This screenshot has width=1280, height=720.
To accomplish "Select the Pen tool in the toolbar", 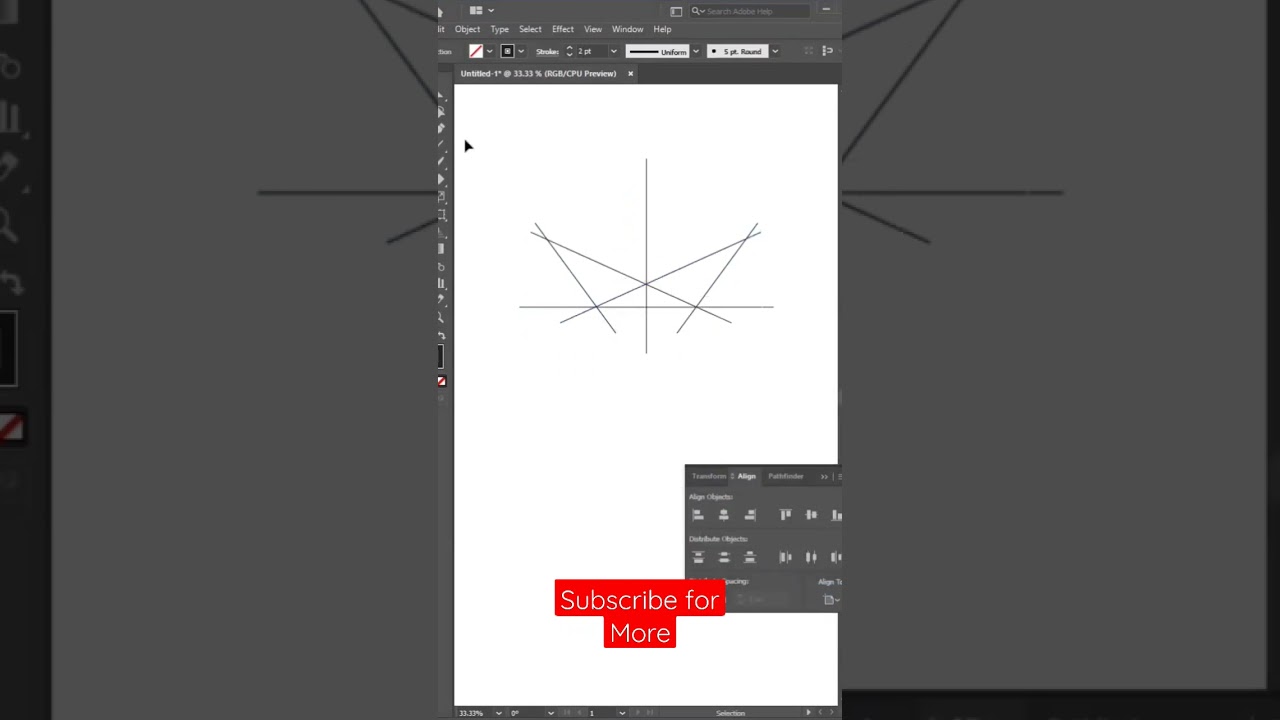I will tap(441, 128).
